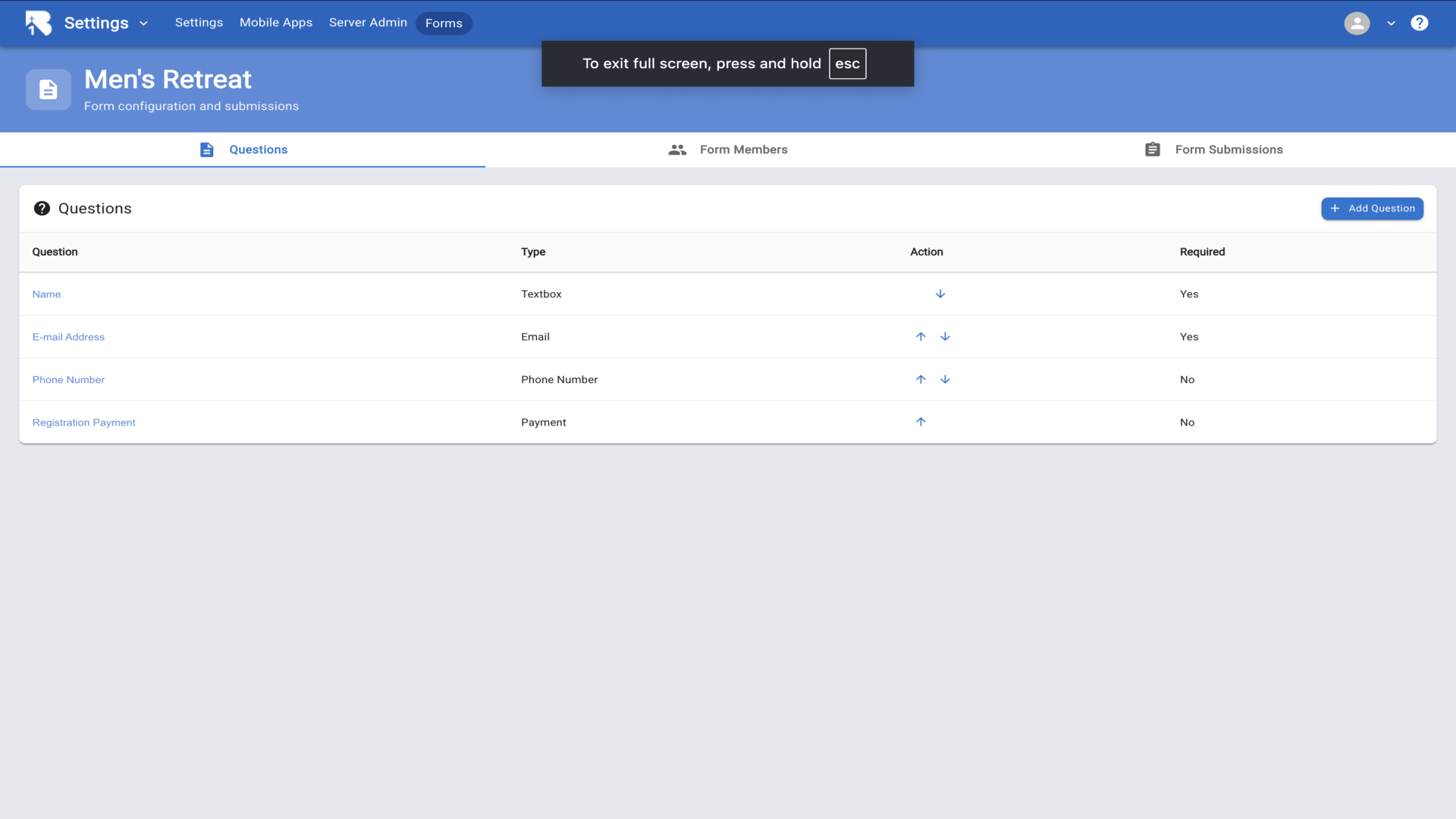Click the help question mark icon

point(1419,23)
